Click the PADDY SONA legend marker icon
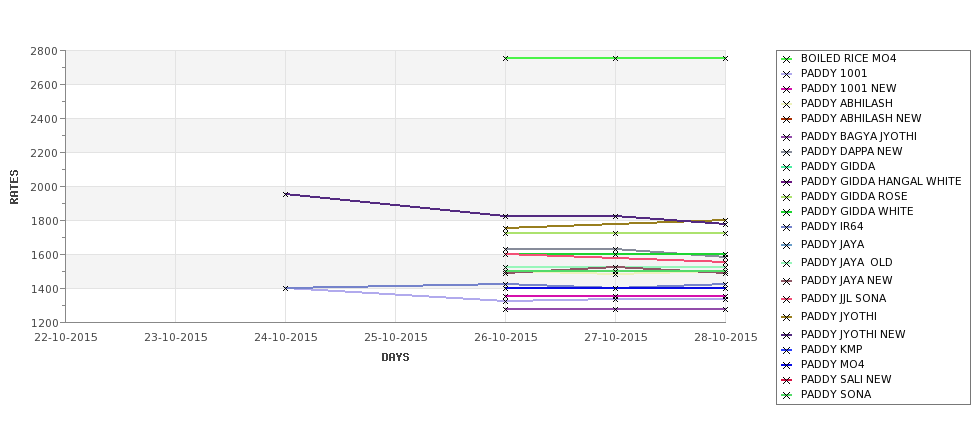Image resolution: width=975 pixels, height=429 pixels. [787, 395]
